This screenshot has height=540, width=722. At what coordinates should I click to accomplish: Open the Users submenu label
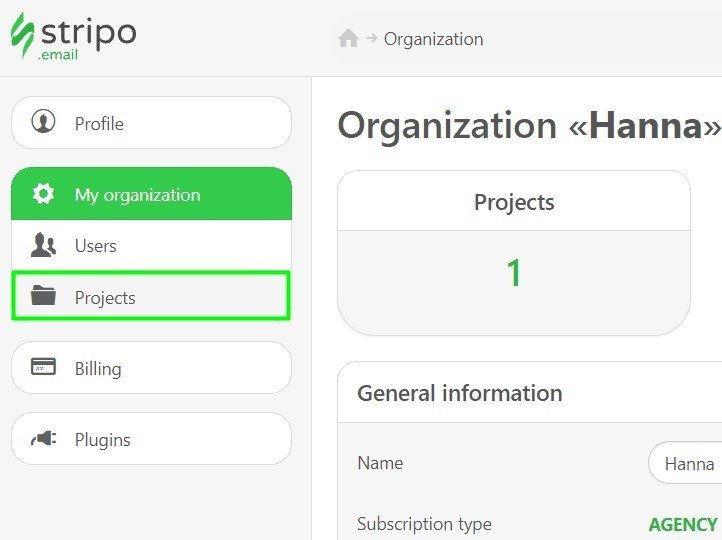click(x=96, y=246)
